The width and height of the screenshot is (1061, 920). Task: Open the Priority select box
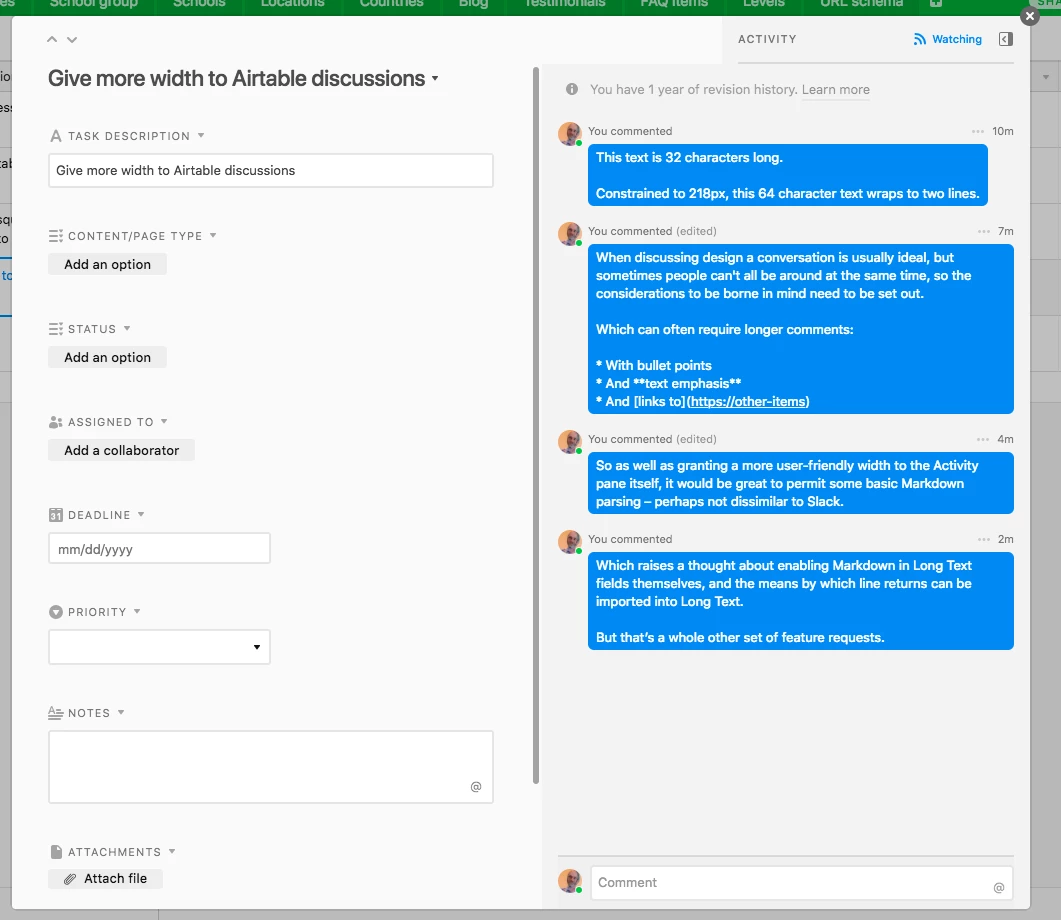[x=159, y=647]
